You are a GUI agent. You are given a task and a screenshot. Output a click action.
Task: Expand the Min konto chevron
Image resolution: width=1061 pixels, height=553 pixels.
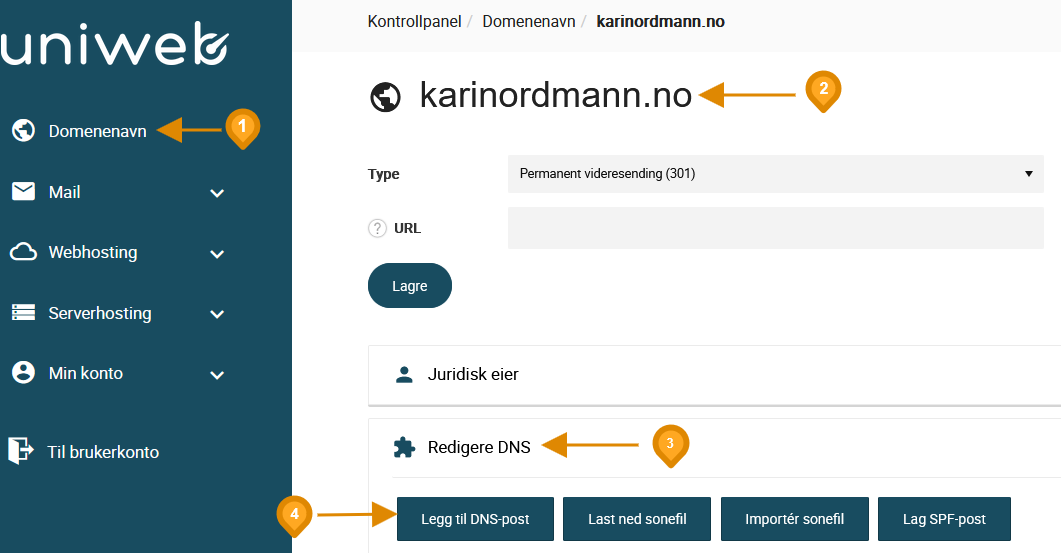(217, 374)
